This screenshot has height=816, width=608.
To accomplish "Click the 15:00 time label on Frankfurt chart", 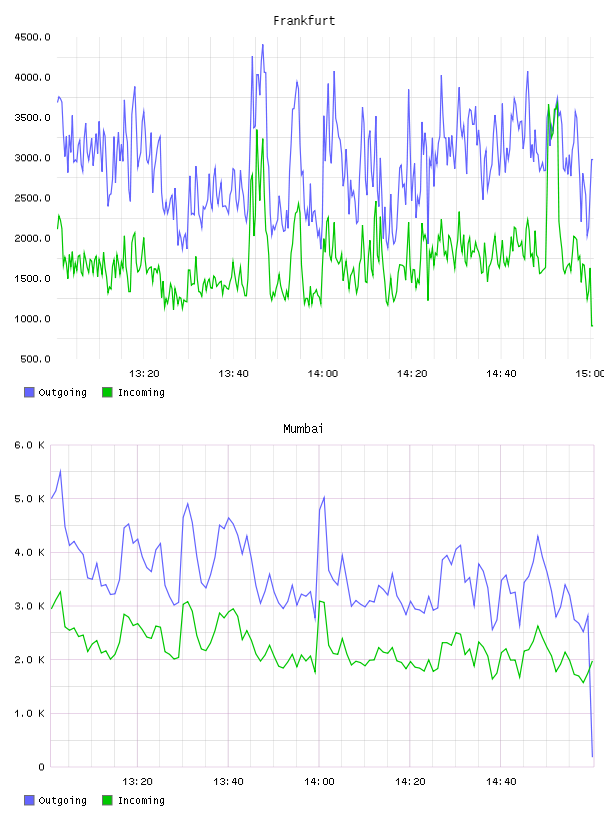I will [590, 374].
